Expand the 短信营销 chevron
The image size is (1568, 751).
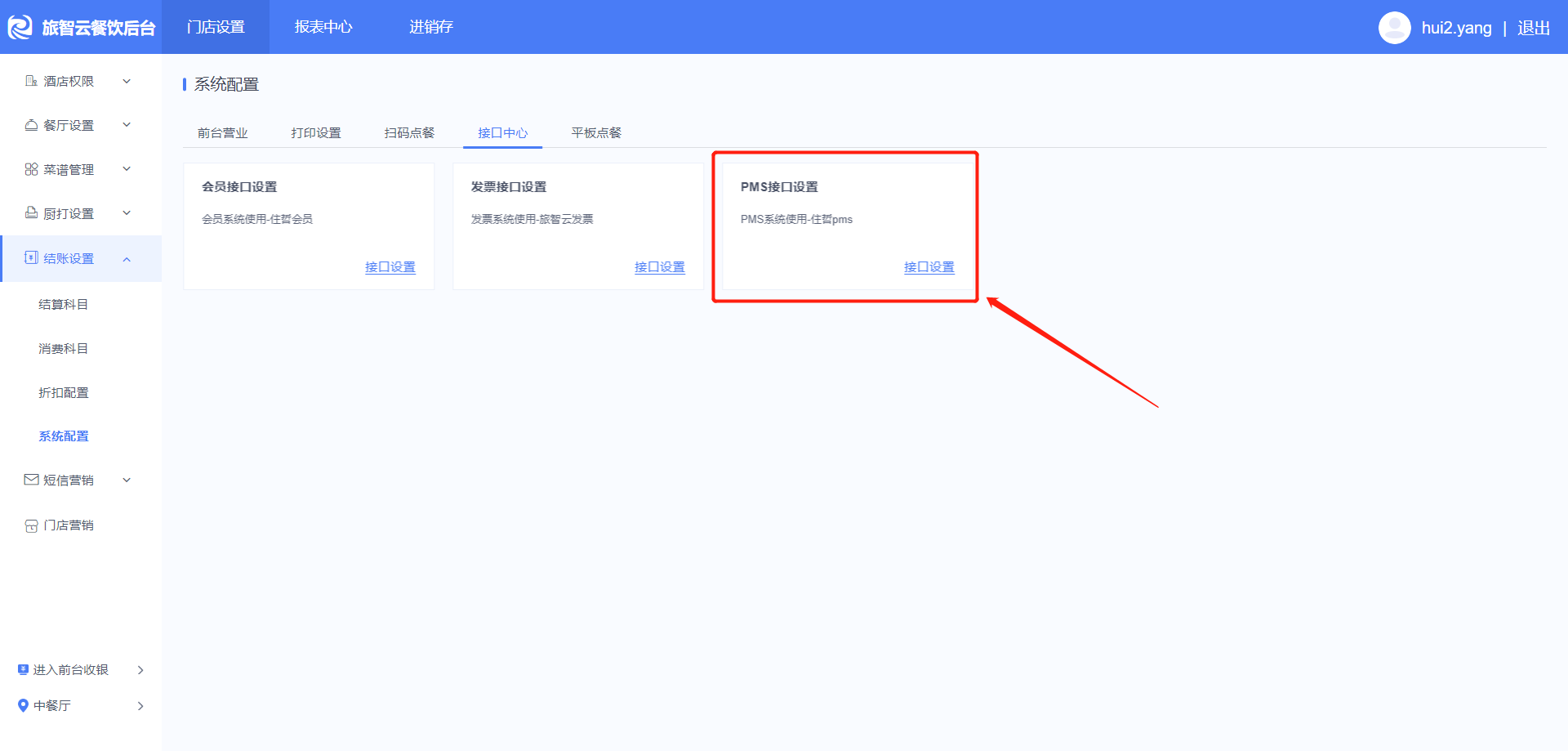(127, 480)
